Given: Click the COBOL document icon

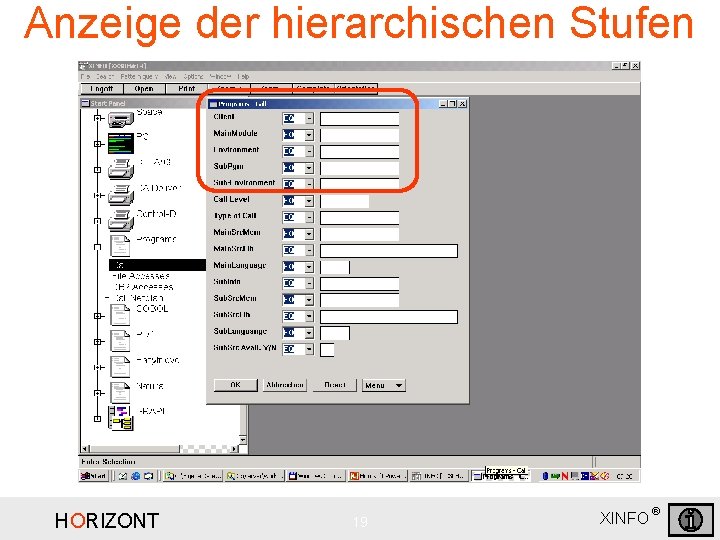Looking at the screenshot, I should click(120, 315).
